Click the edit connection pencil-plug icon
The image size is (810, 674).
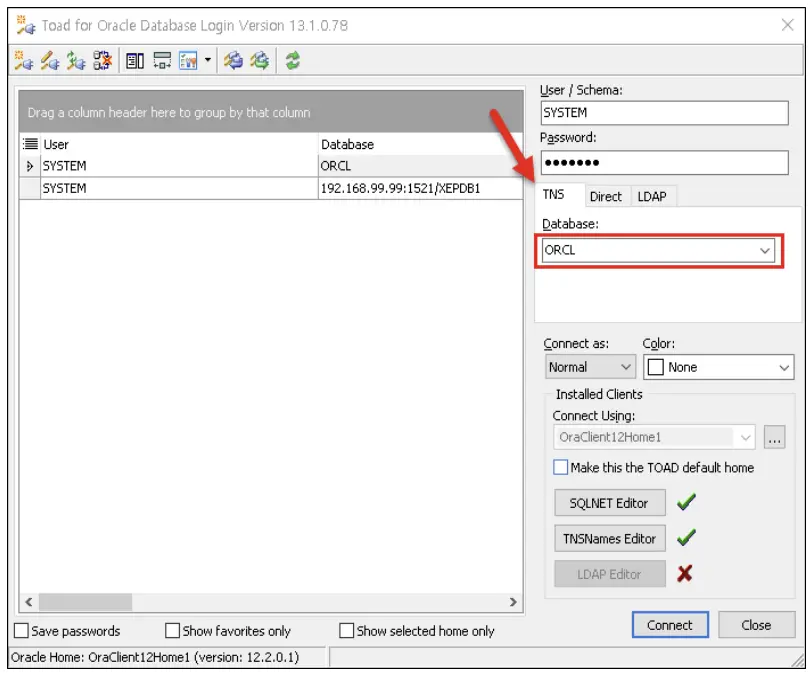50,61
